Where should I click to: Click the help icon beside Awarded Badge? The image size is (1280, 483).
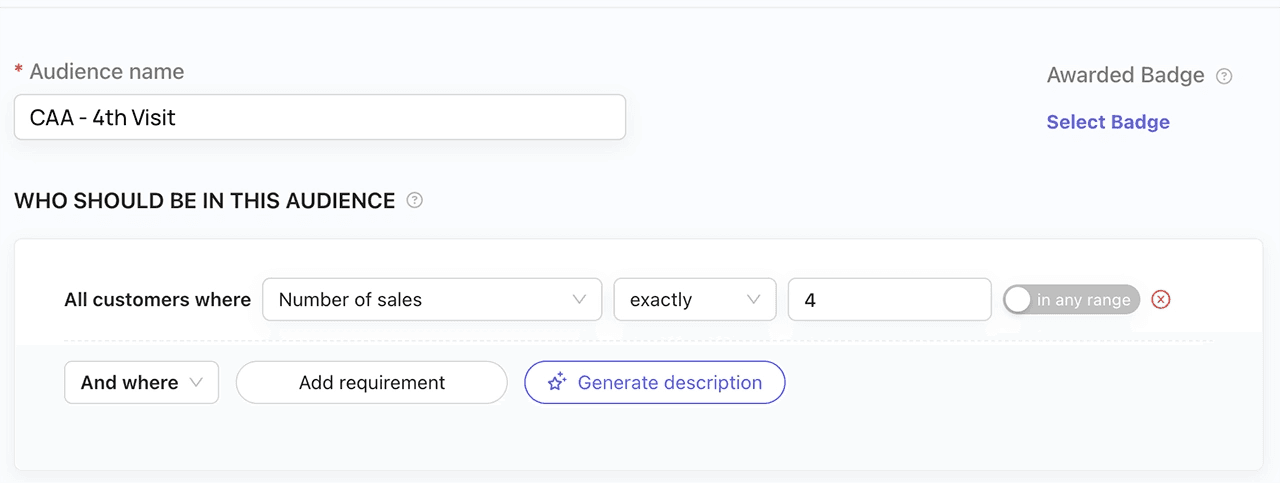[x=1224, y=76]
